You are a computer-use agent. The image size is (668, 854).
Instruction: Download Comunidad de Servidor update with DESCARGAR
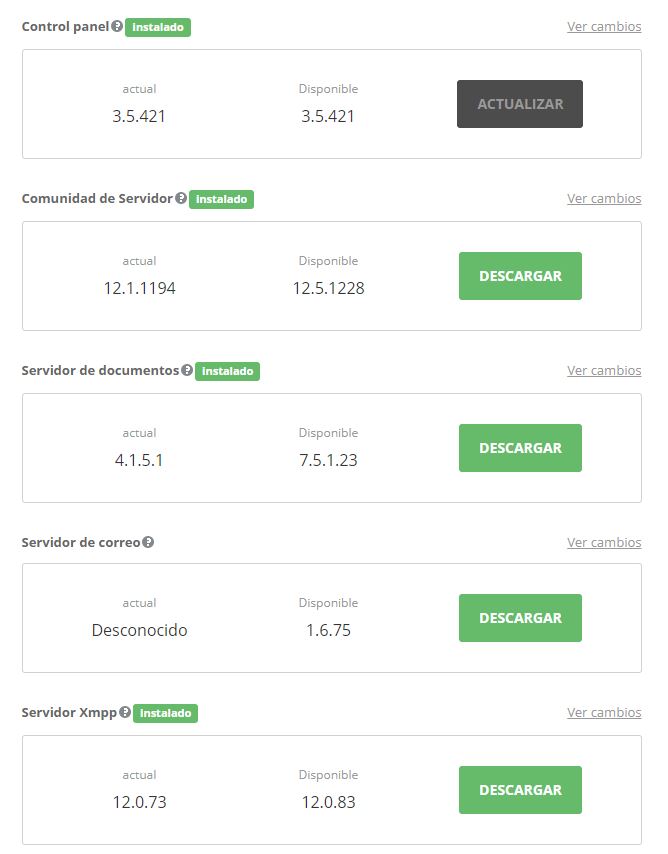tap(520, 276)
